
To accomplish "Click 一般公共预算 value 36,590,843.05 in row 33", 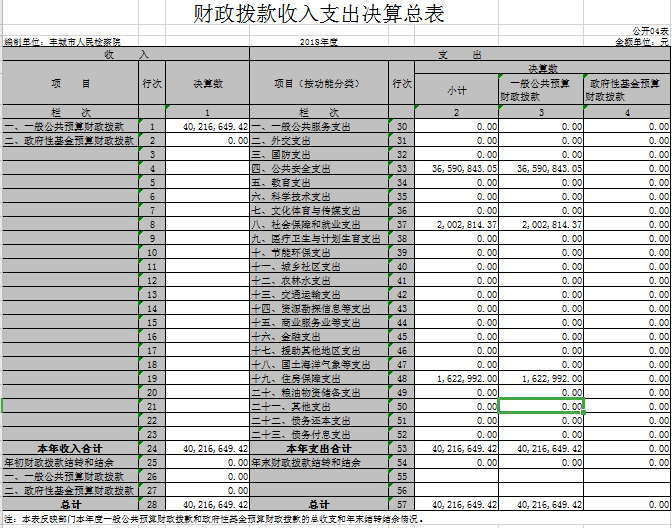I will [541, 168].
